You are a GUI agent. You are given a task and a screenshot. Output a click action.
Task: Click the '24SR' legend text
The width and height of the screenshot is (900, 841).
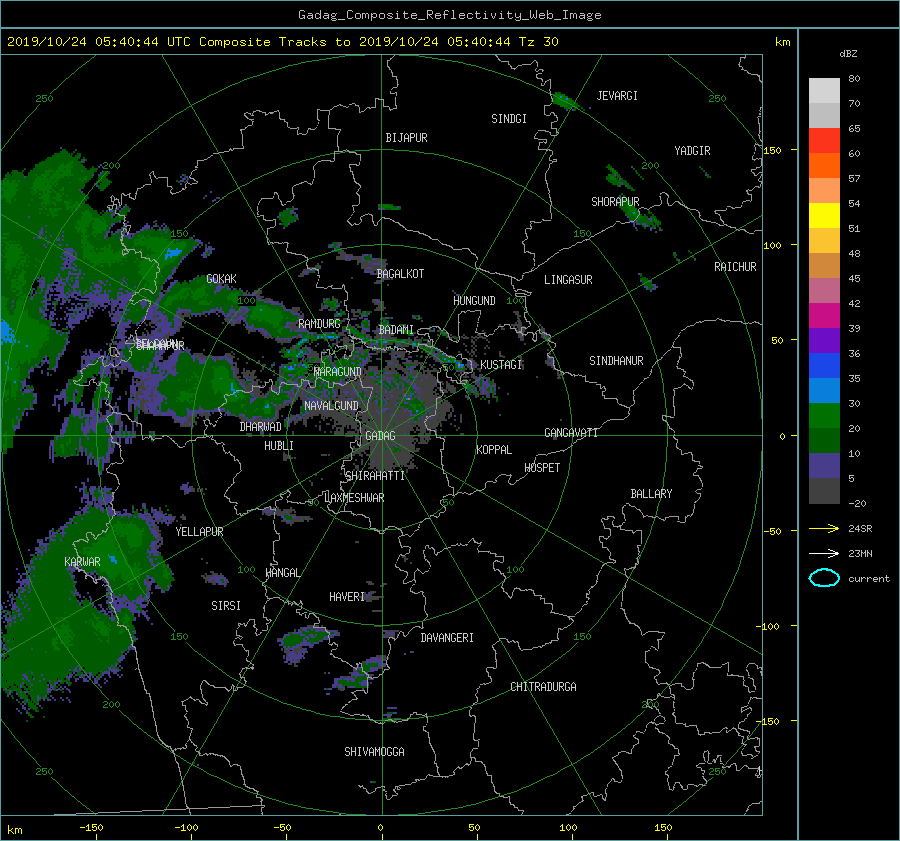pos(860,529)
